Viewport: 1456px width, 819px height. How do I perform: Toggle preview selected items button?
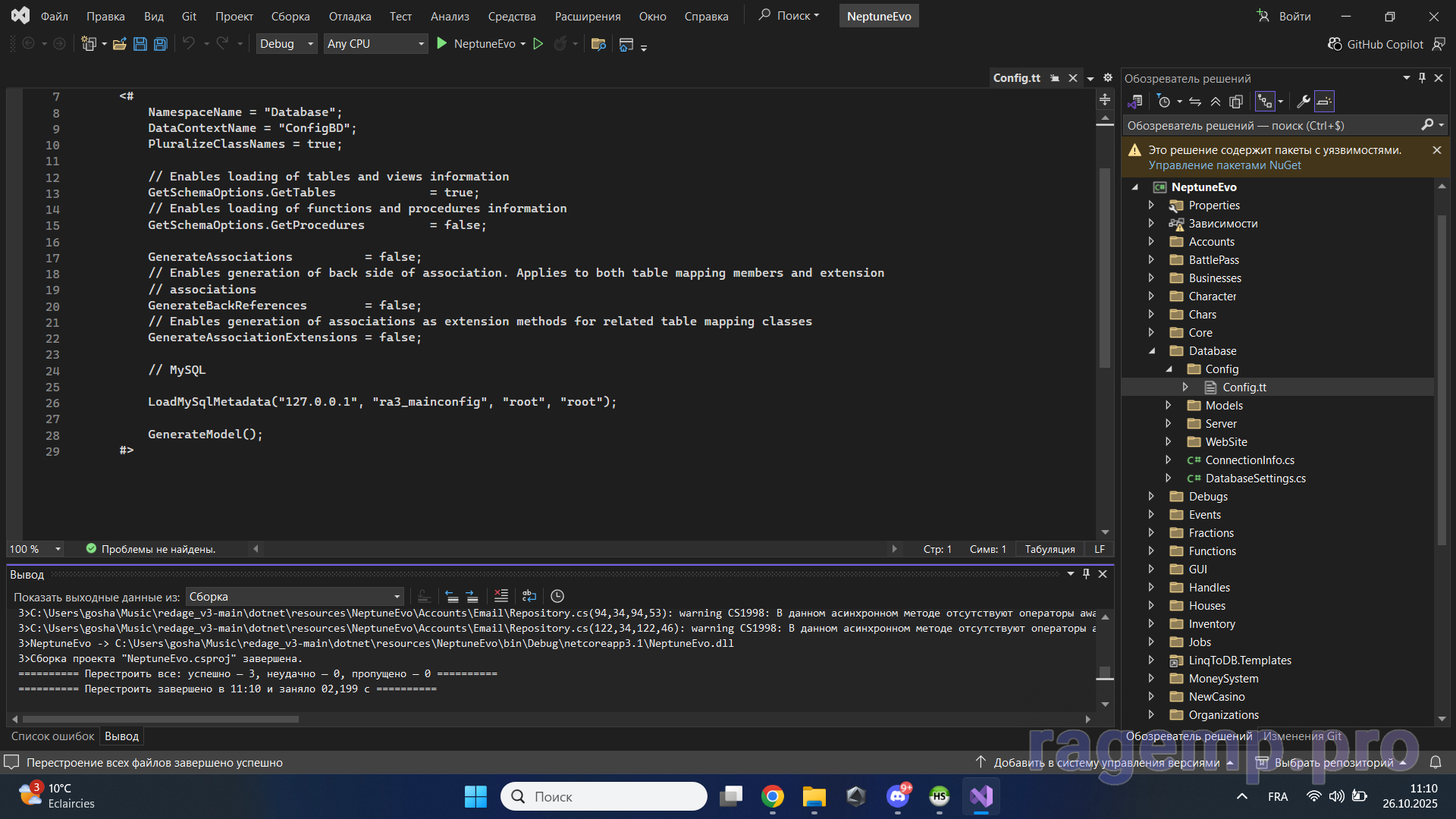point(1324,102)
